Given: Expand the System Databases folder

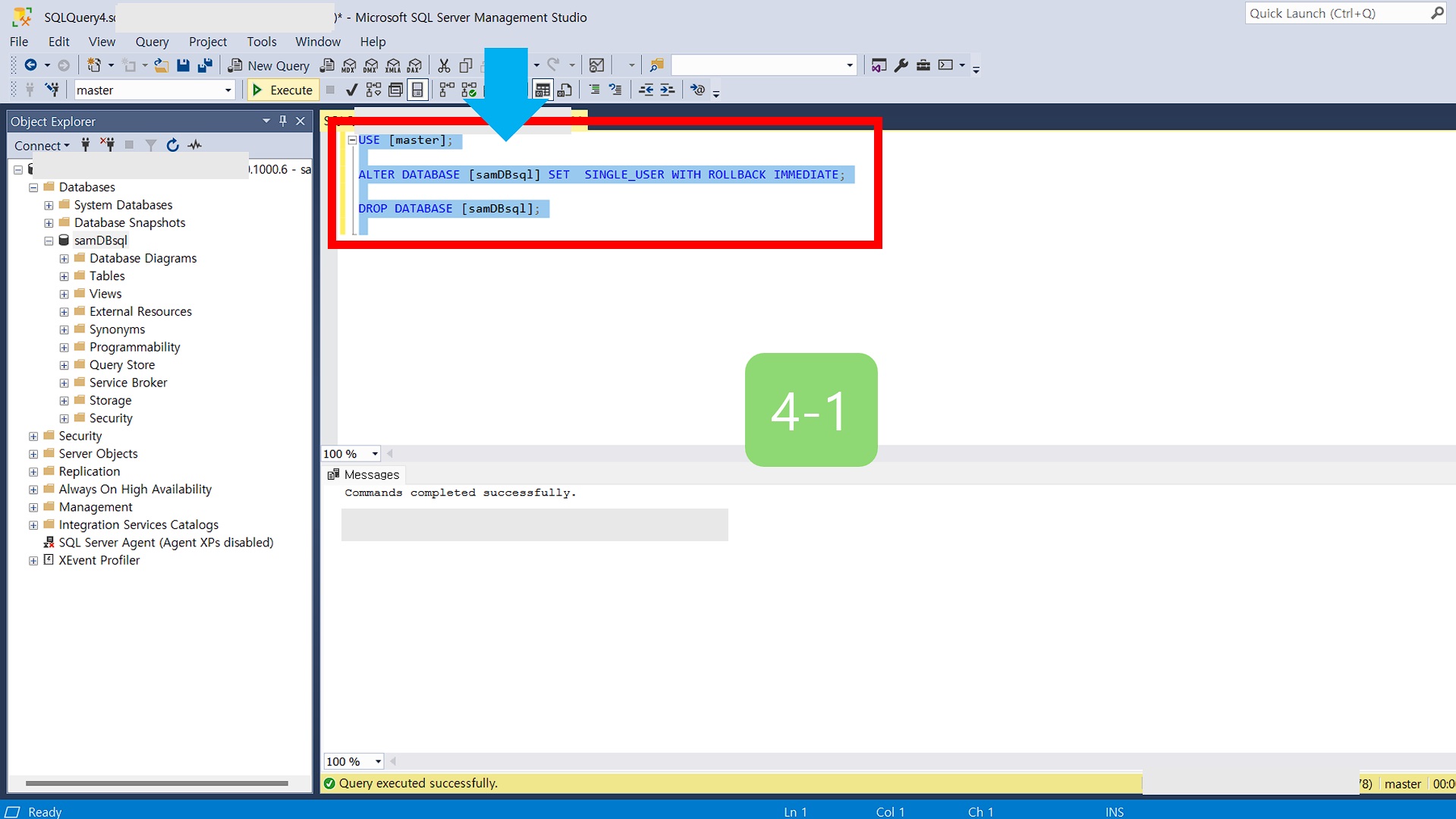Looking at the screenshot, I should pyautogui.click(x=49, y=205).
